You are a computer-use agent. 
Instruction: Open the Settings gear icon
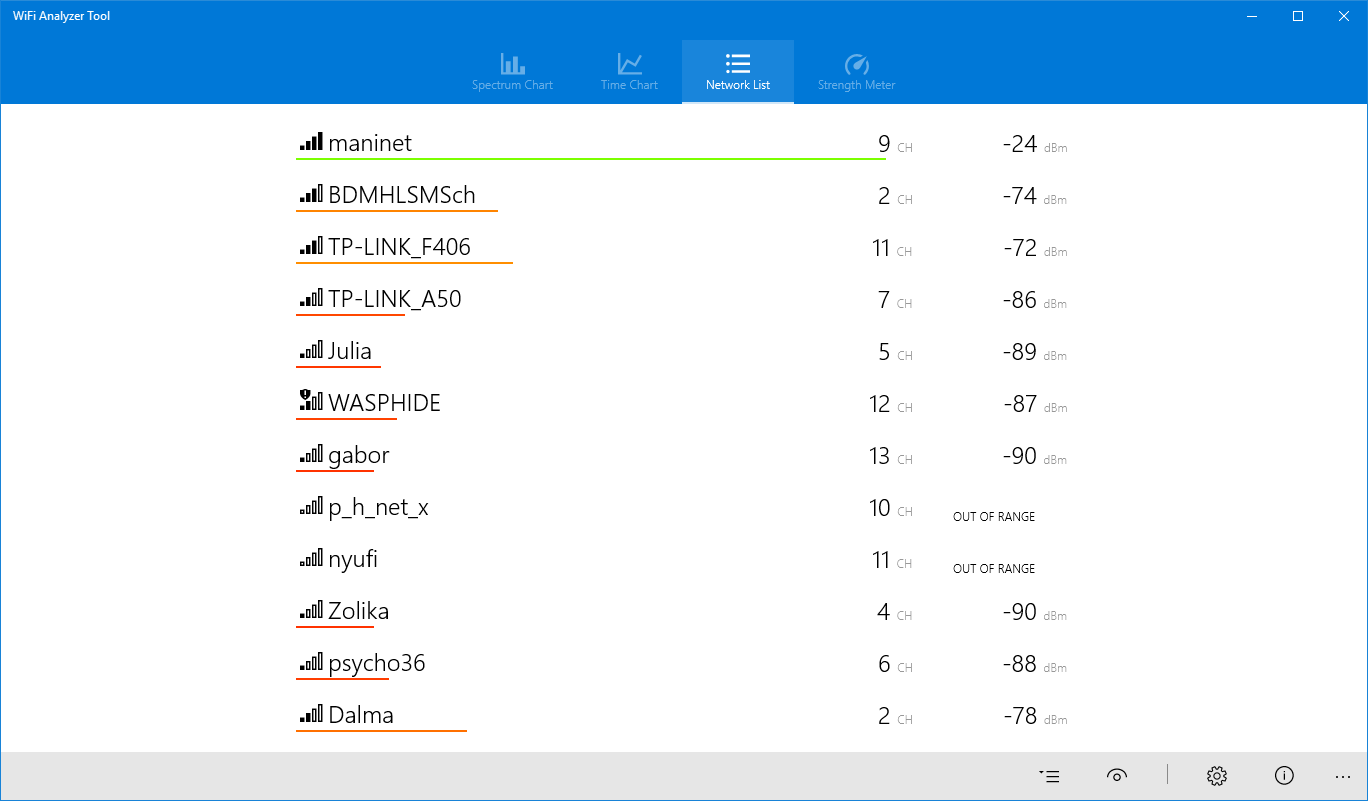(1216, 776)
